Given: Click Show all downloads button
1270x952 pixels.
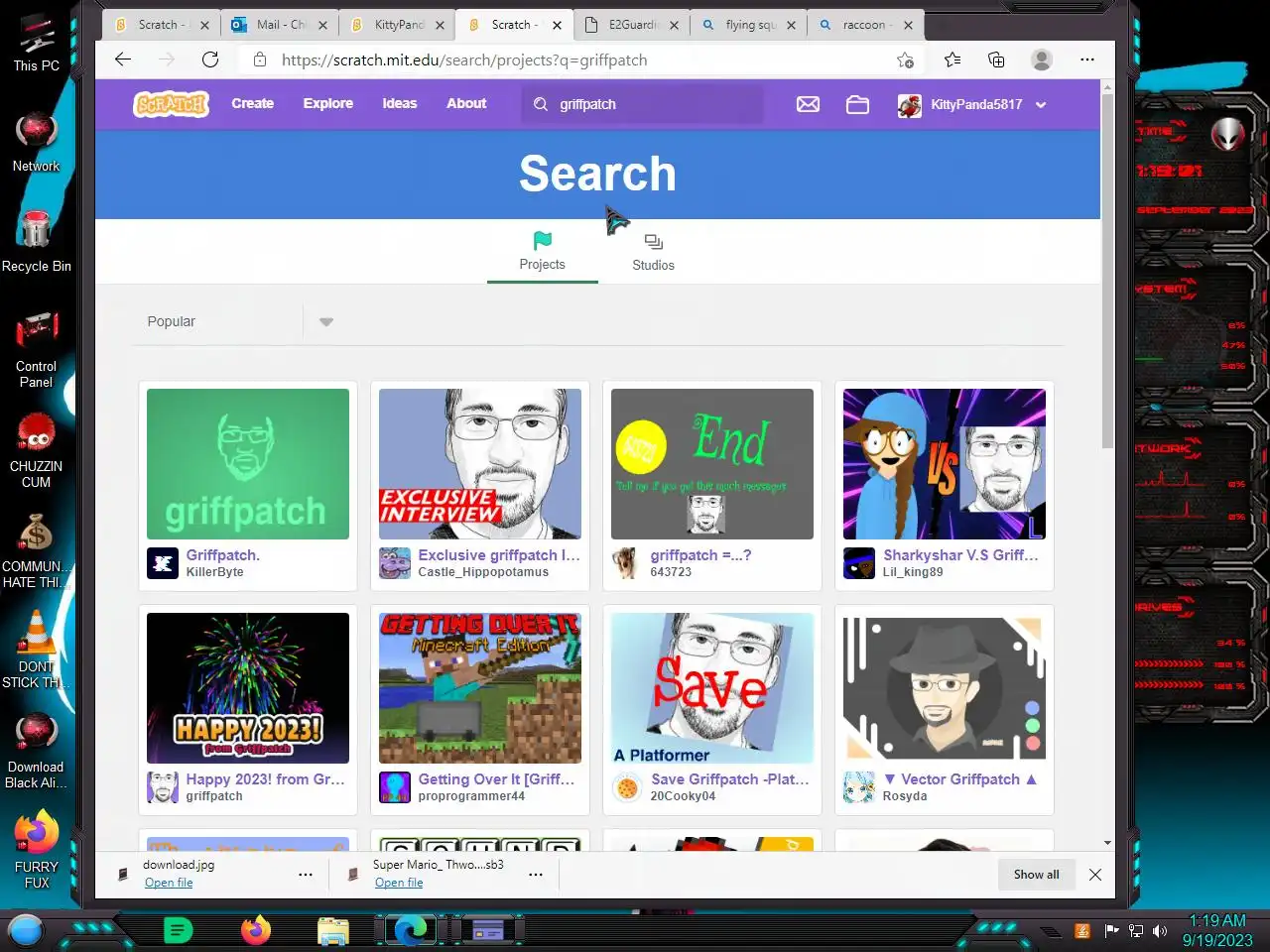Looking at the screenshot, I should click(1037, 875).
